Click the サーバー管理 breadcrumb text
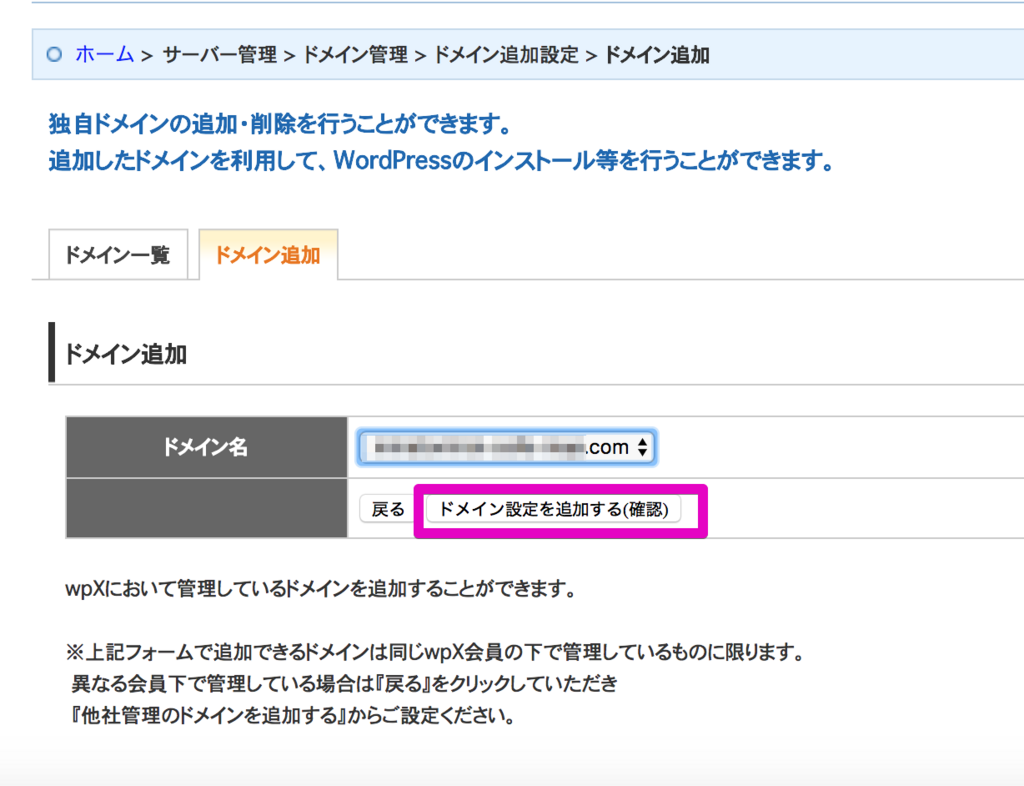This screenshot has height=786, width=1024. click(x=219, y=55)
